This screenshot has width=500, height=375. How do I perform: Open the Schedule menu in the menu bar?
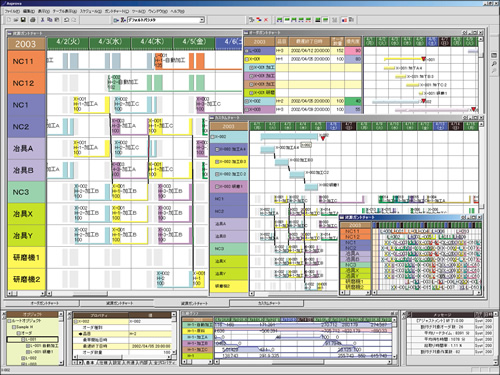coord(90,11)
